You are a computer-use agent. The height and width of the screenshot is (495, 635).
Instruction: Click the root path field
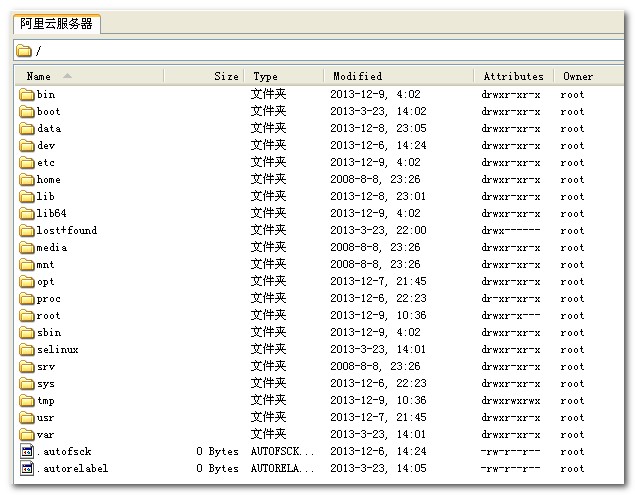320,51
